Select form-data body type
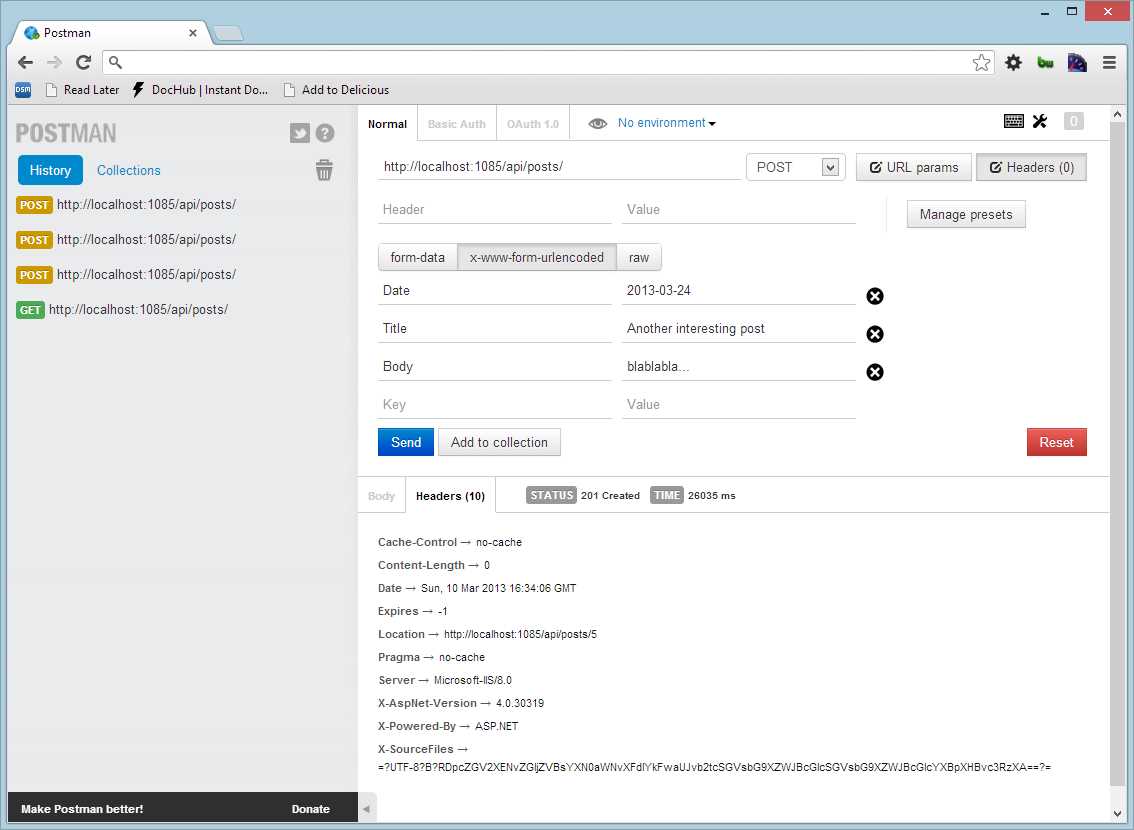1134x830 pixels. (417, 257)
